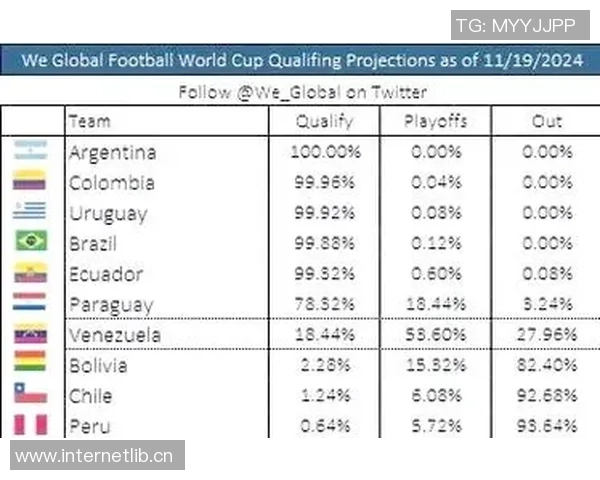
Task: Select the Ecuador flag icon
Action: coord(30,273)
